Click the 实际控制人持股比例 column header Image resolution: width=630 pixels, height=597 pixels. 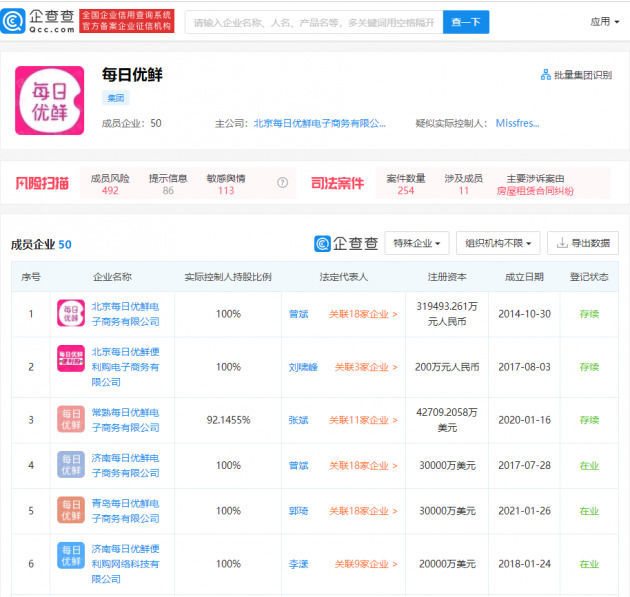coord(228,277)
